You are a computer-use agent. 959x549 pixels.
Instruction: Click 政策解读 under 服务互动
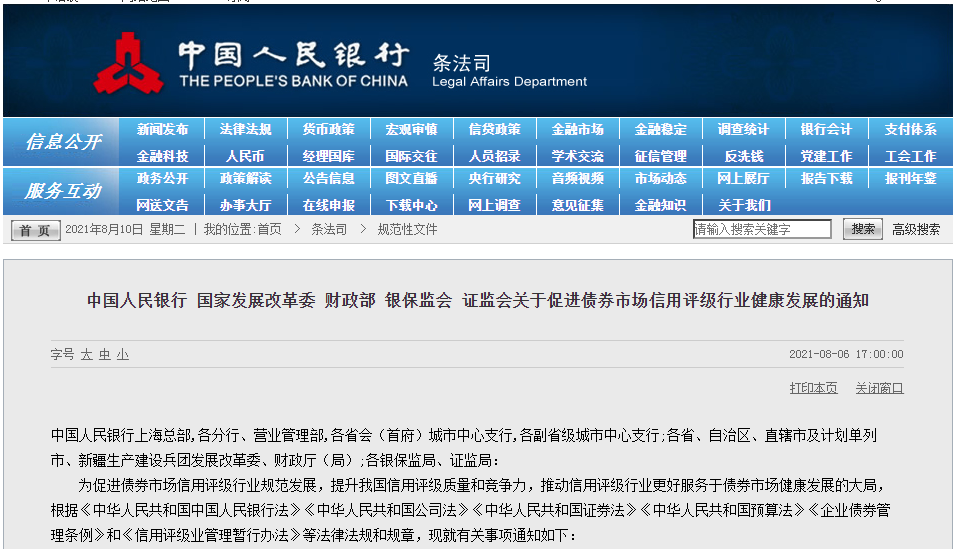245,179
